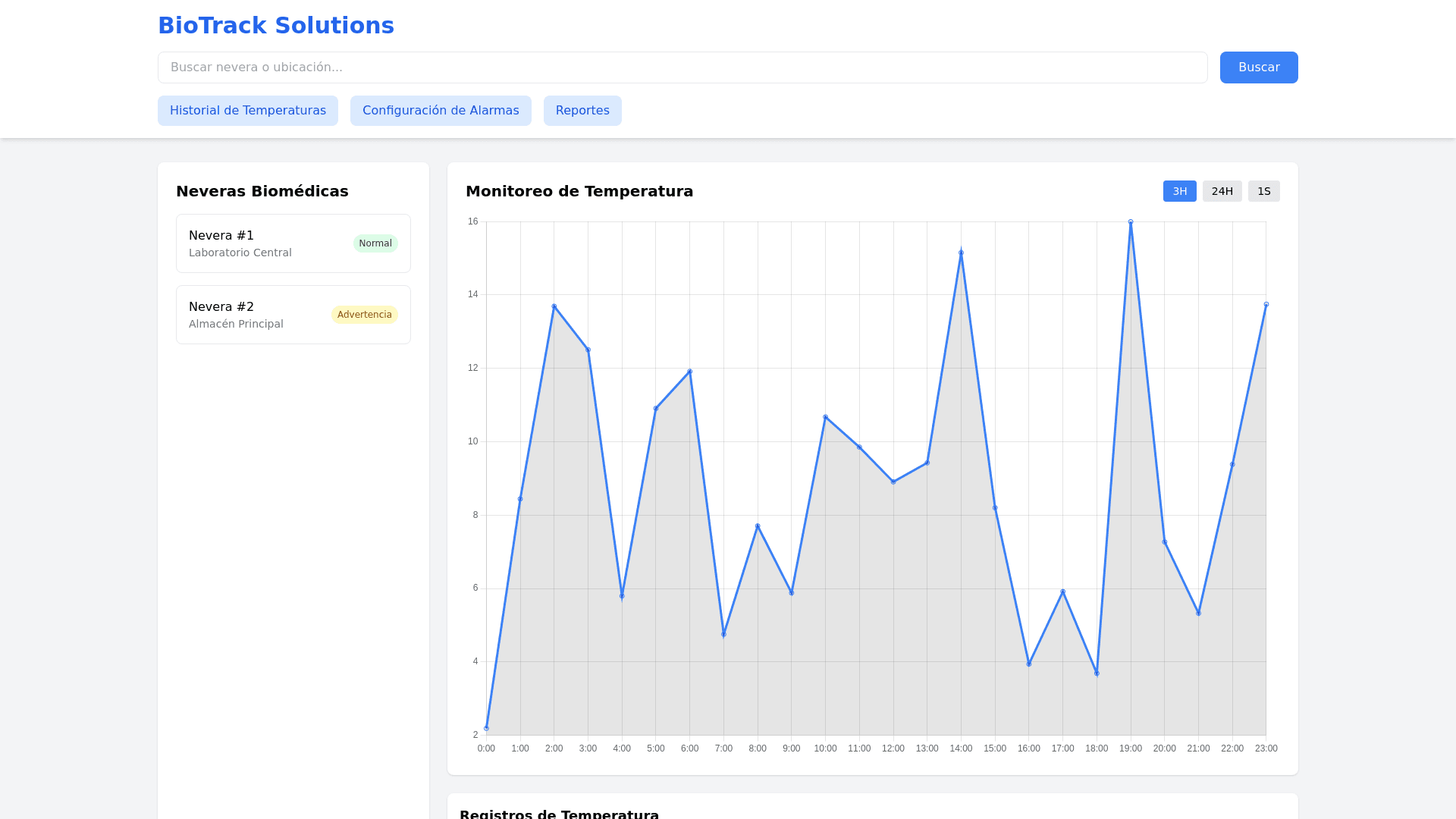Select the 3H time range
Viewport: 1456px width, 819px height.
pos(1179,191)
